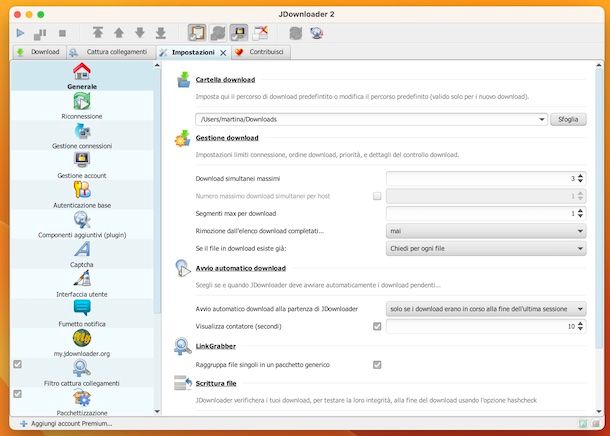
Task: Open Pacchettizzazione settings
Action: (82, 402)
